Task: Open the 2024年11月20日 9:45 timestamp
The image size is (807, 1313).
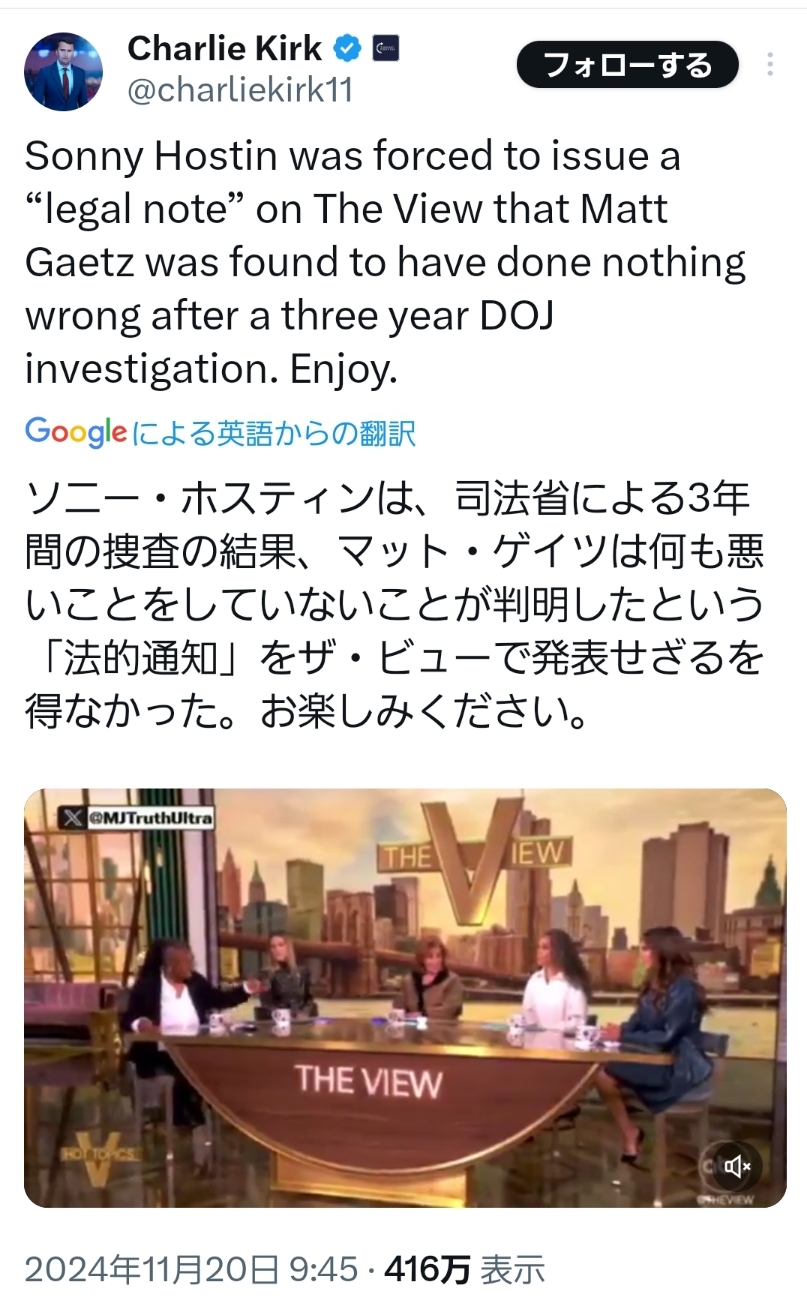Action: (x=190, y=1270)
